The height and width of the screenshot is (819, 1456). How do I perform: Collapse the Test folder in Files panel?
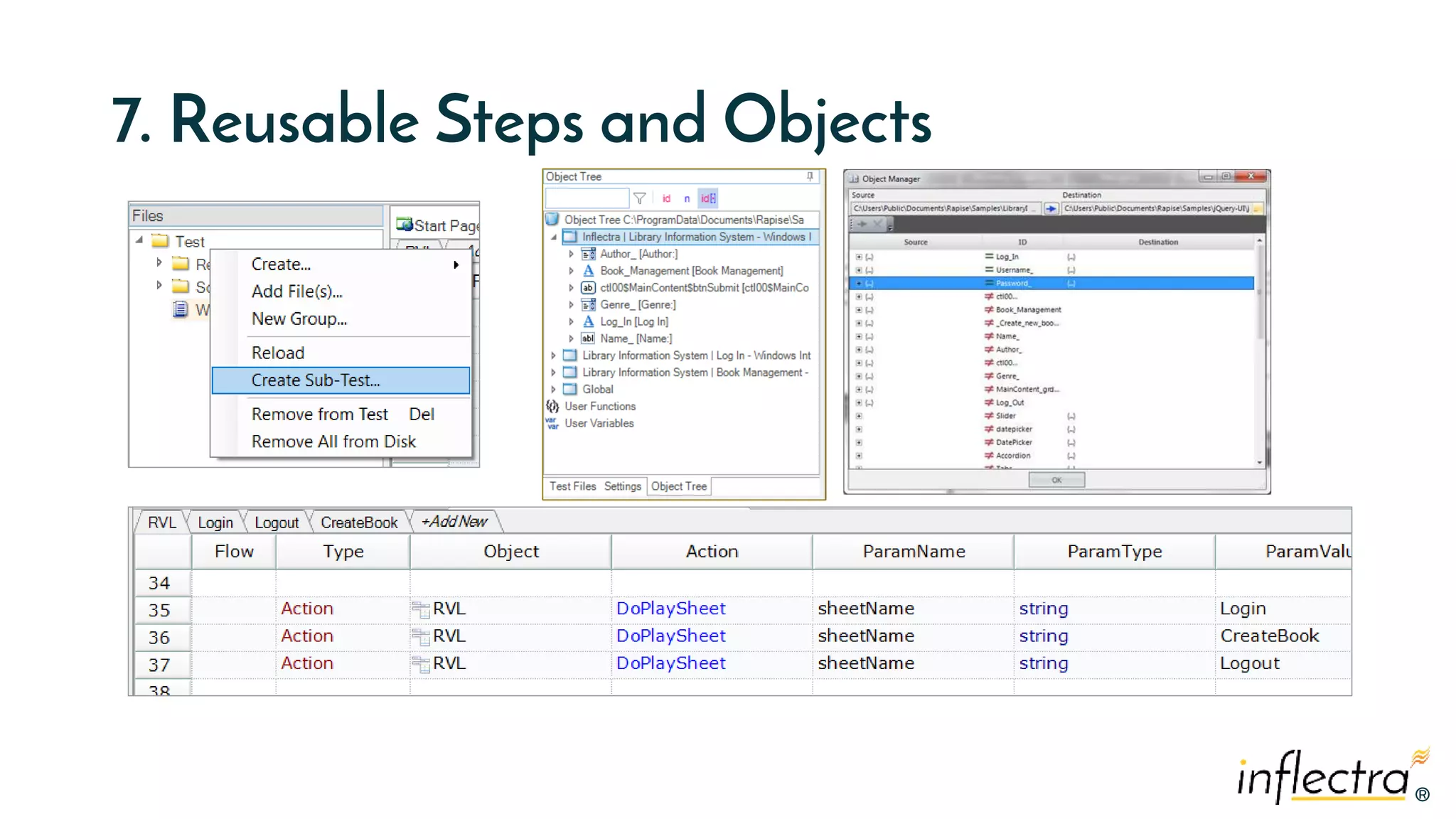pos(139,240)
